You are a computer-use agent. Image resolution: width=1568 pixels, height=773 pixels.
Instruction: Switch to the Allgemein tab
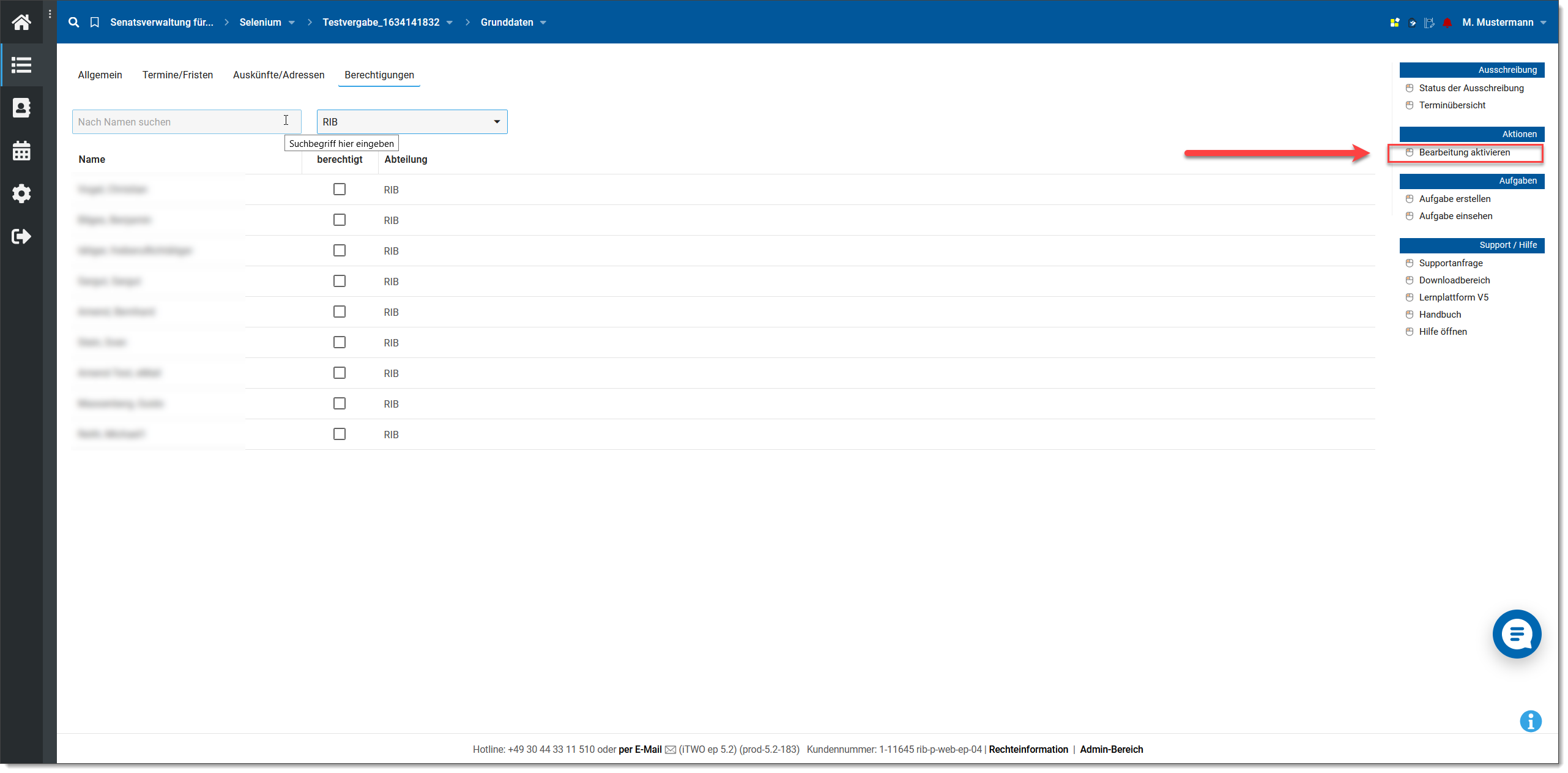pos(100,75)
